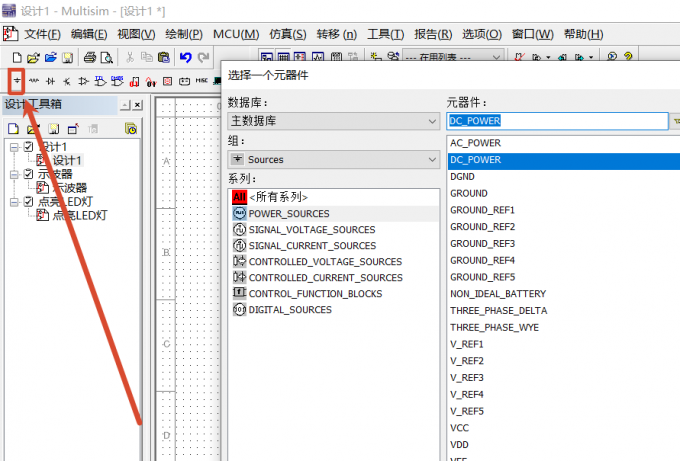Open the 绘制(P) menu
The image size is (680, 461).
pos(184,34)
